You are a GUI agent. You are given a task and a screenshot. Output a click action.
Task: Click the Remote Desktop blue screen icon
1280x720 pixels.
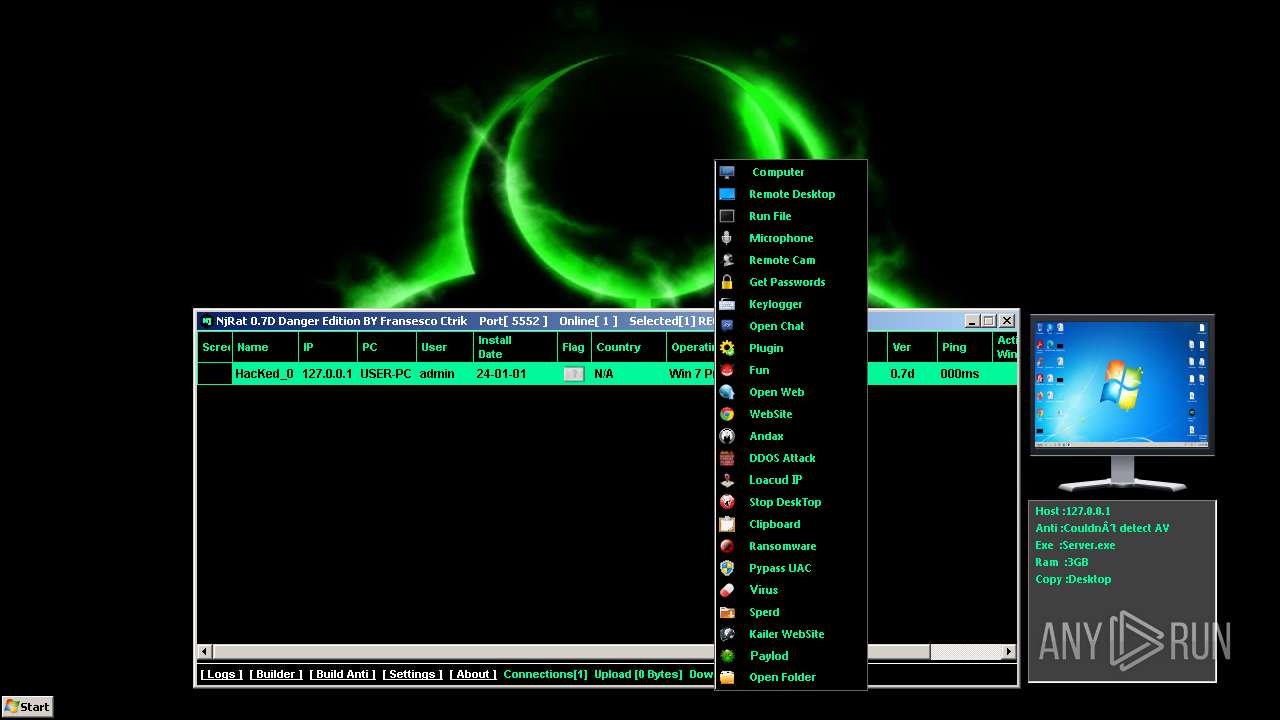point(727,194)
